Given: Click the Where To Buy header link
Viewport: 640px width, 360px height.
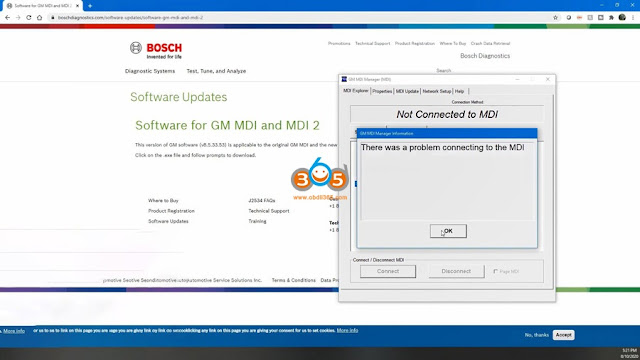Looking at the screenshot, I should click(453, 43).
